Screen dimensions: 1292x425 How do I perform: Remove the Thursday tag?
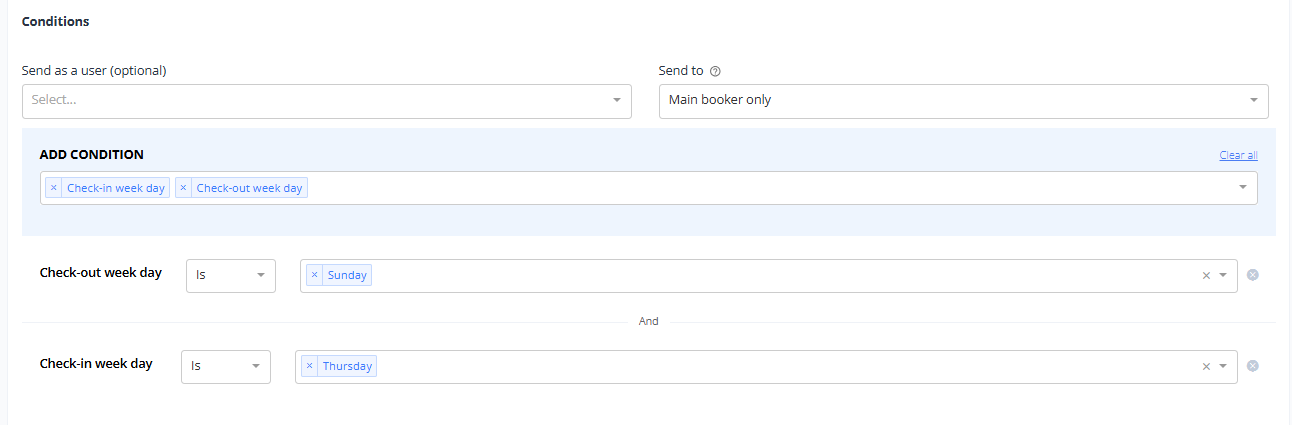click(x=310, y=366)
